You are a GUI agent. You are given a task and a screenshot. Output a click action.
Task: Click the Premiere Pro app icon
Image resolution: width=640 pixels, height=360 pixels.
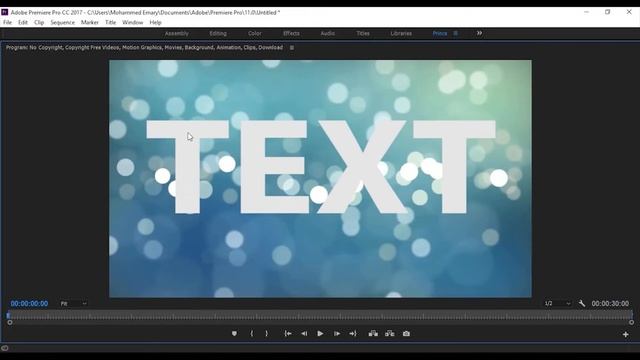tap(5, 12)
